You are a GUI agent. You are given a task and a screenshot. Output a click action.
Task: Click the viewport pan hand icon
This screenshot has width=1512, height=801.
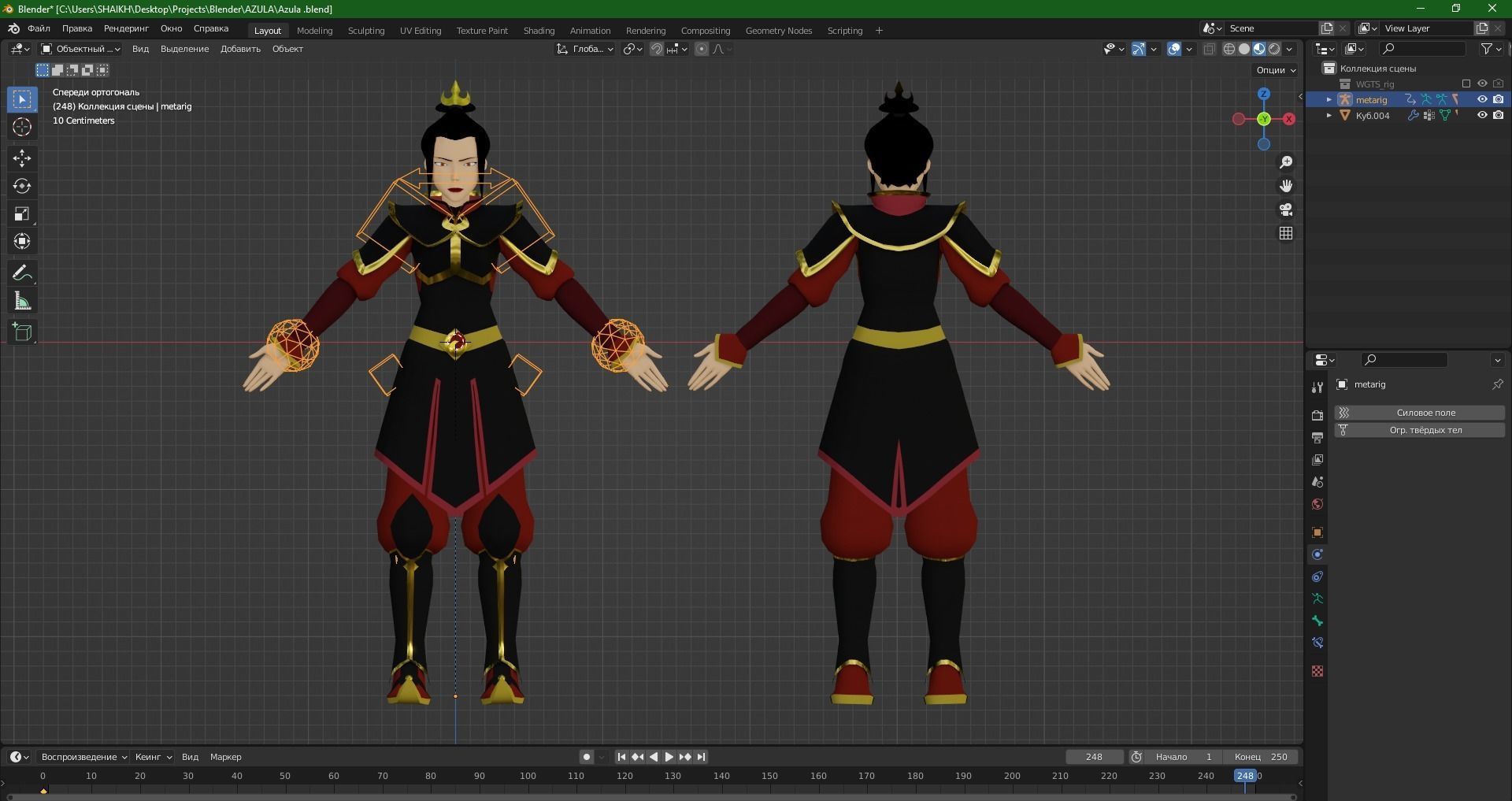pos(1286,186)
